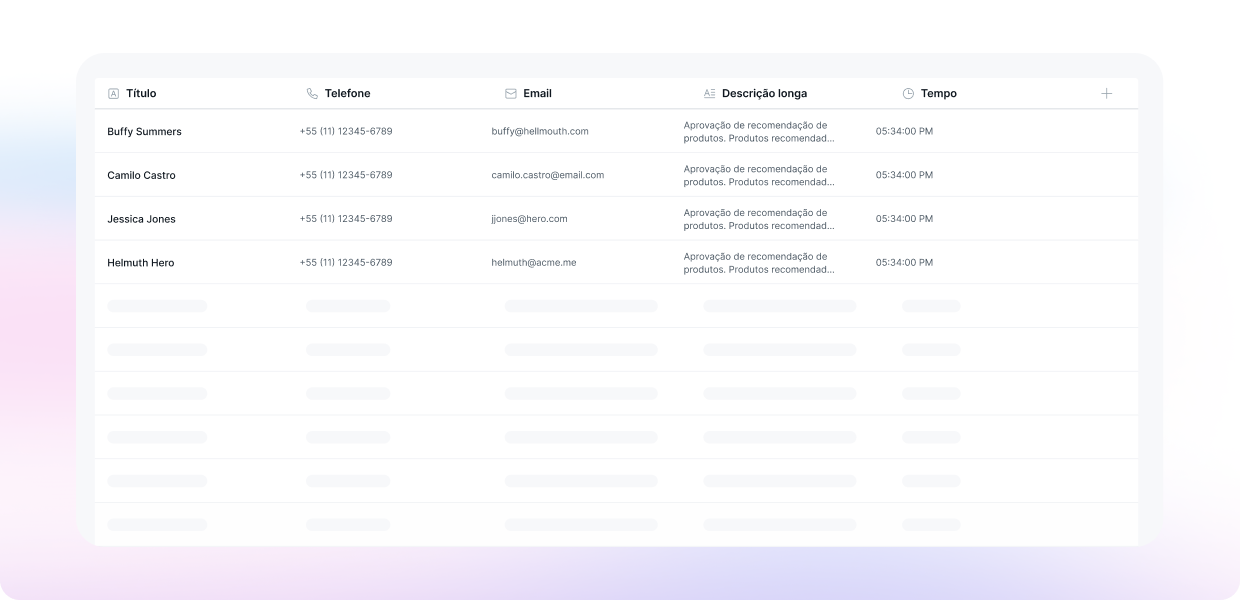Sort by the Título column header

point(141,94)
